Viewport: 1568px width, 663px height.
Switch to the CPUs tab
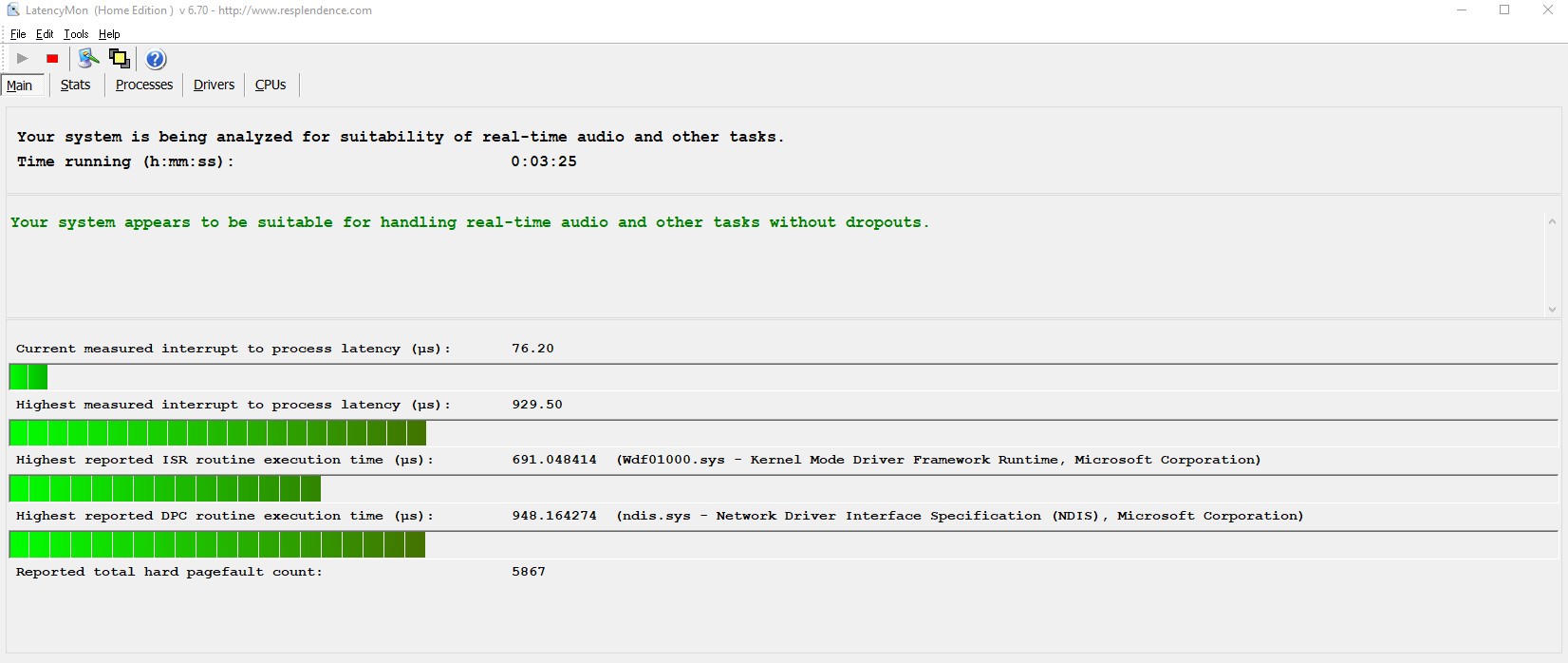click(271, 85)
